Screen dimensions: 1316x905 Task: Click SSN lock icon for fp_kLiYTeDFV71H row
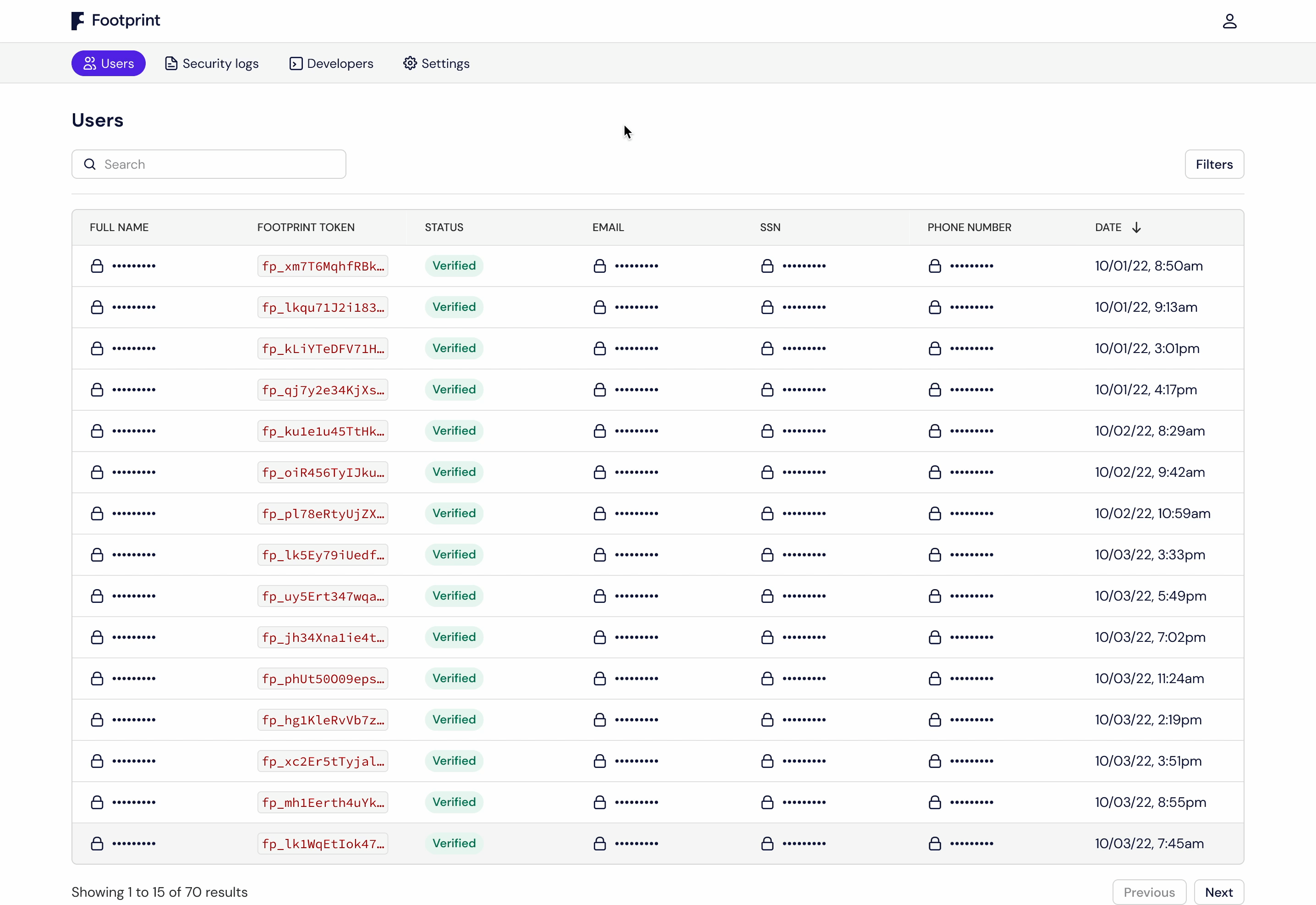pyautogui.click(x=767, y=349)
